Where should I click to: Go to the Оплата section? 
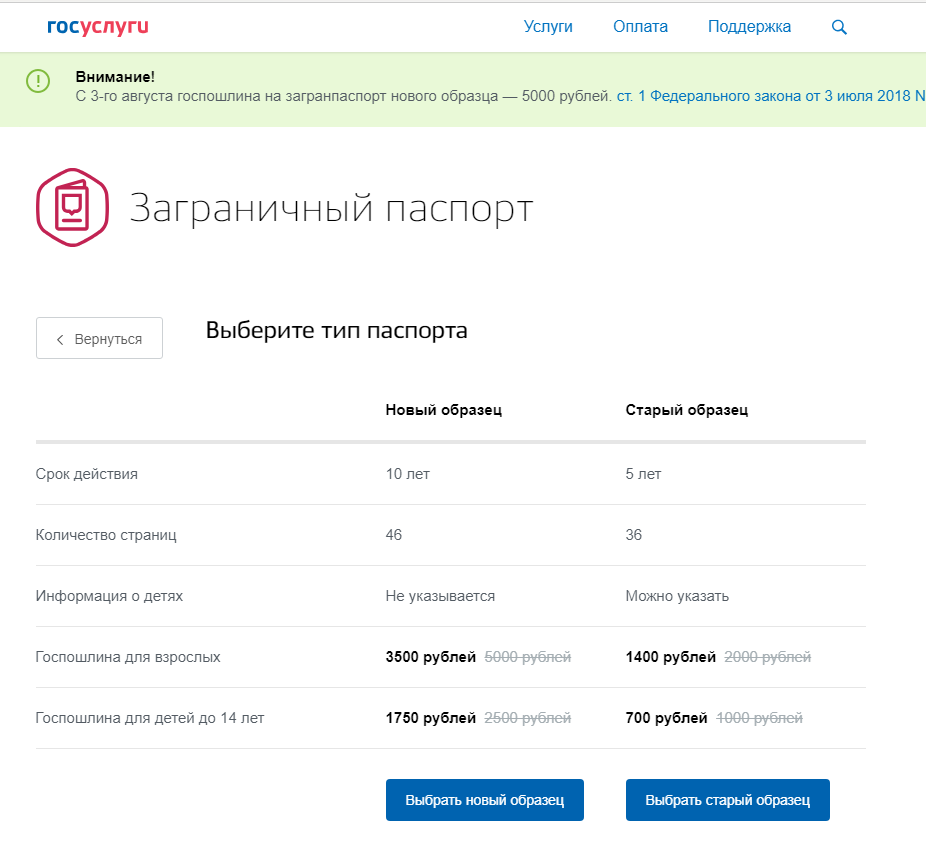[640, 27]
